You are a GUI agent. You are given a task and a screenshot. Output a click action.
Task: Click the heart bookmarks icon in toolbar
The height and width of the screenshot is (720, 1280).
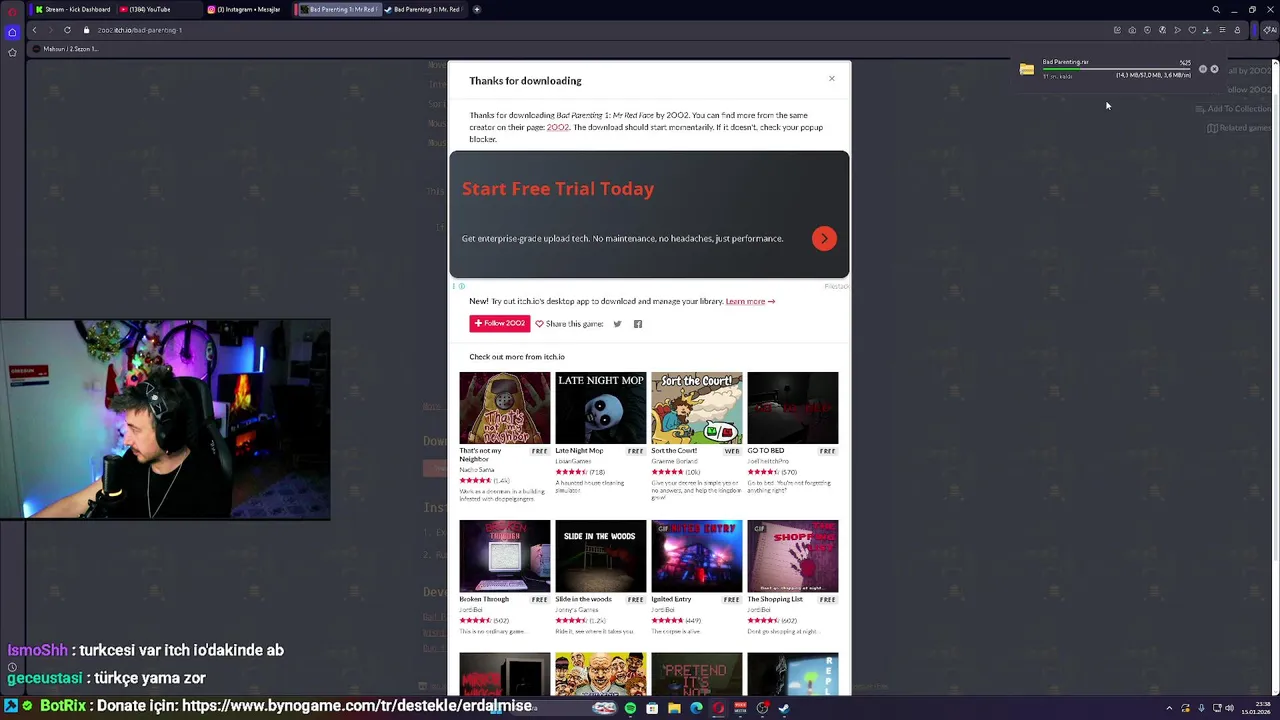click(x=1192, y=30)
